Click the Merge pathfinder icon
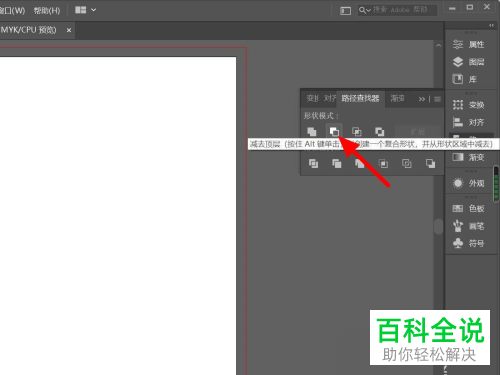The width and height of the screenshot is (500, 375). click(360, 163)
